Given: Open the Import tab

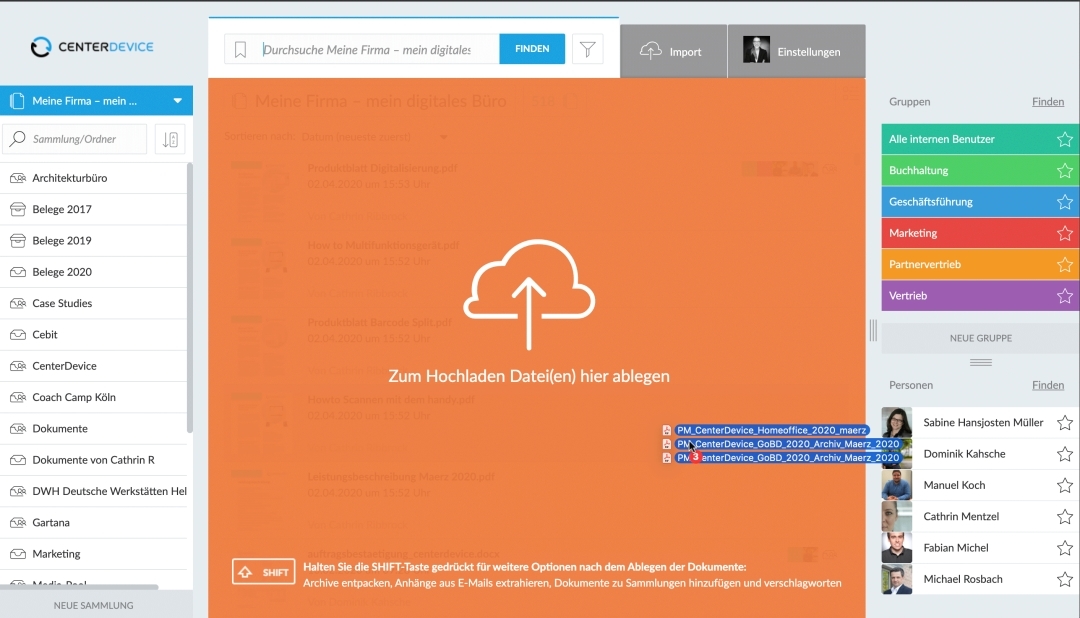Looking at the screenshot, I should point(673,51).
